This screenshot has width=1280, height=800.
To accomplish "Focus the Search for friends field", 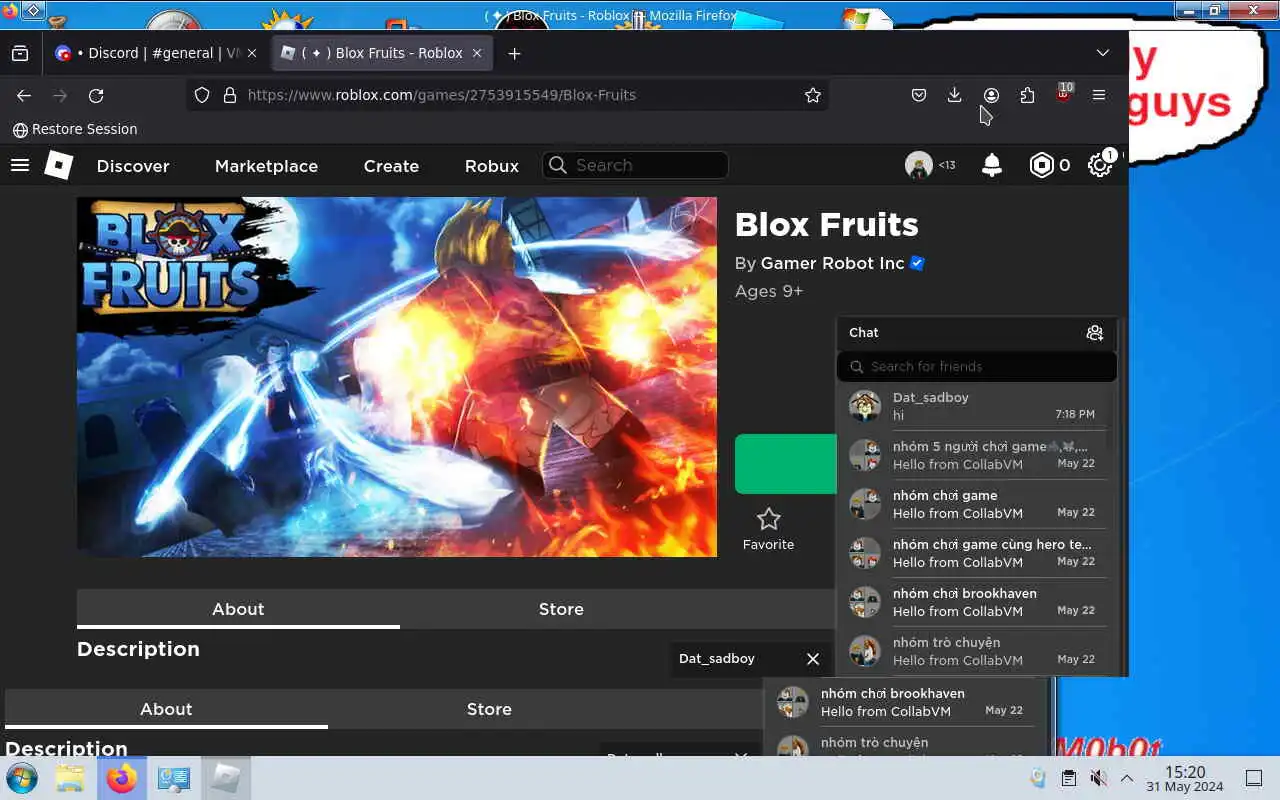I will click(977, 367).
